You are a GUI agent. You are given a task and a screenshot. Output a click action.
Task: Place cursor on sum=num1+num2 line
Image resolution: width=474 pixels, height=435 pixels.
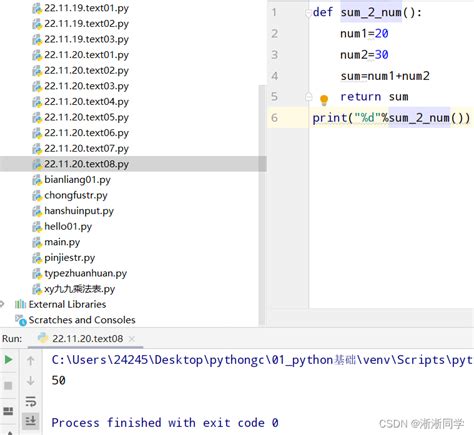click(385, 76)
